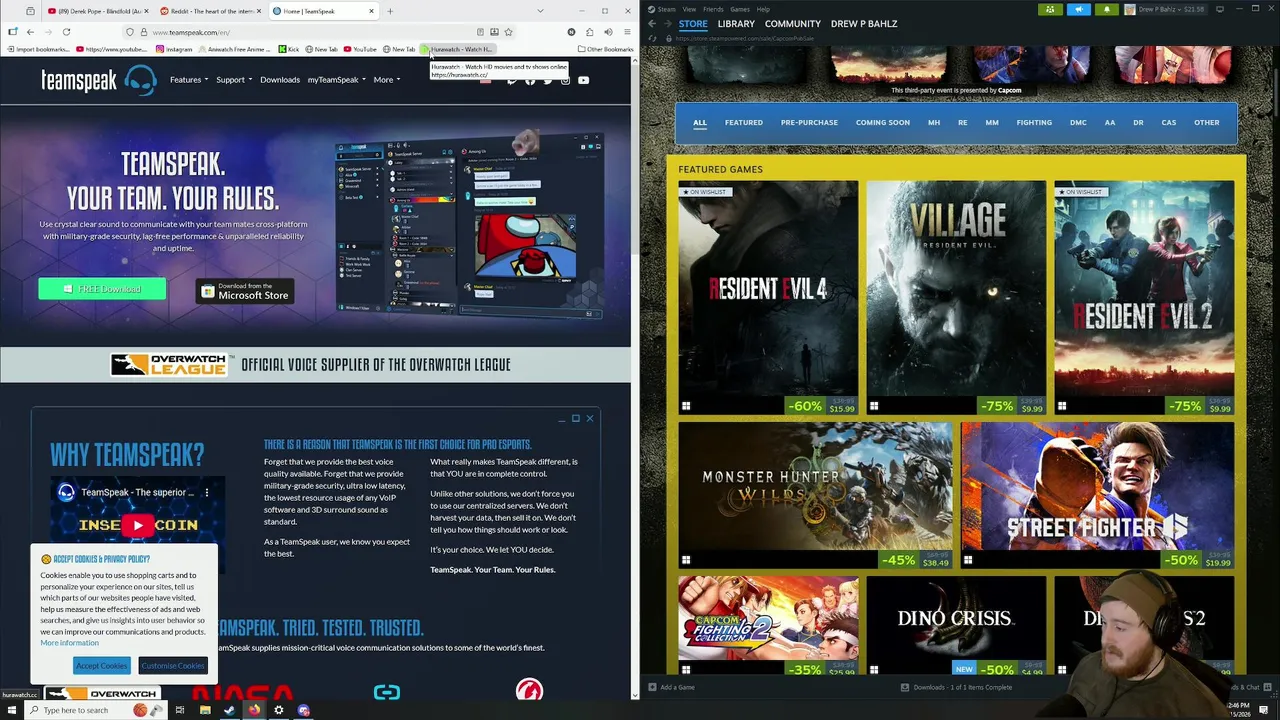This screenshot has height=720, width=1280.
Task: Open the Steam Friends menu
Action: (x=713, y=9)
